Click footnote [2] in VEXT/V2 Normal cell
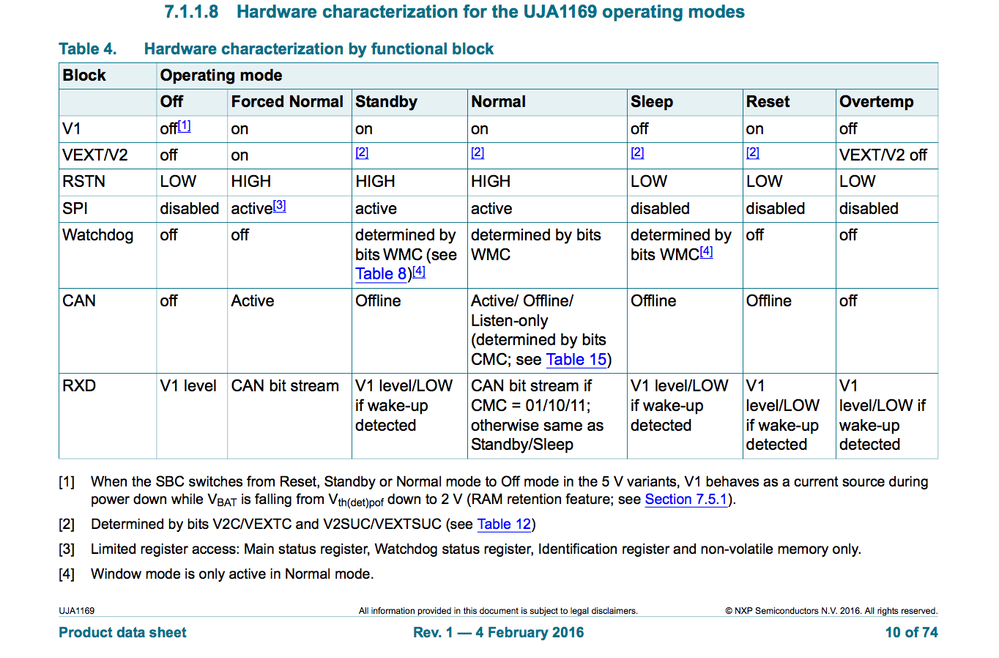999x658 pixels. 477,152
